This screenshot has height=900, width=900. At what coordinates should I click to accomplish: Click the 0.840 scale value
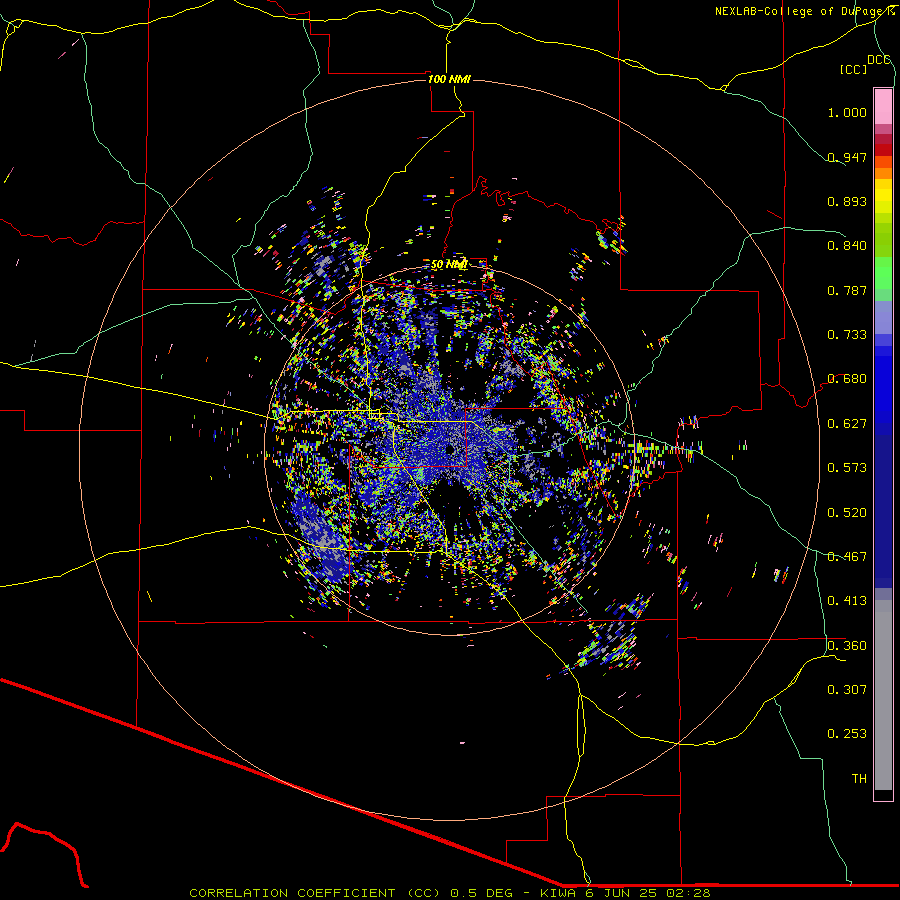(x=847, y=246)
